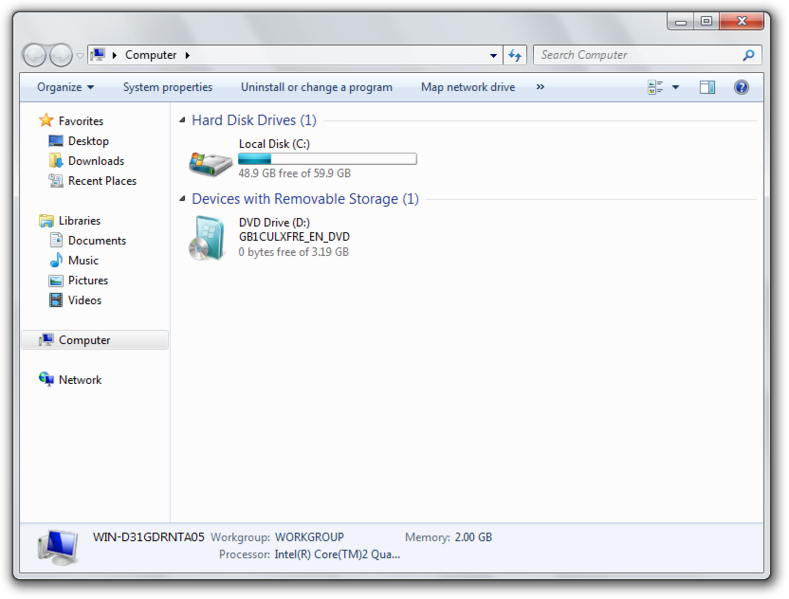The image size is (789, 599).
Task: Select Favorites in navigation pane
Action: 81,121
